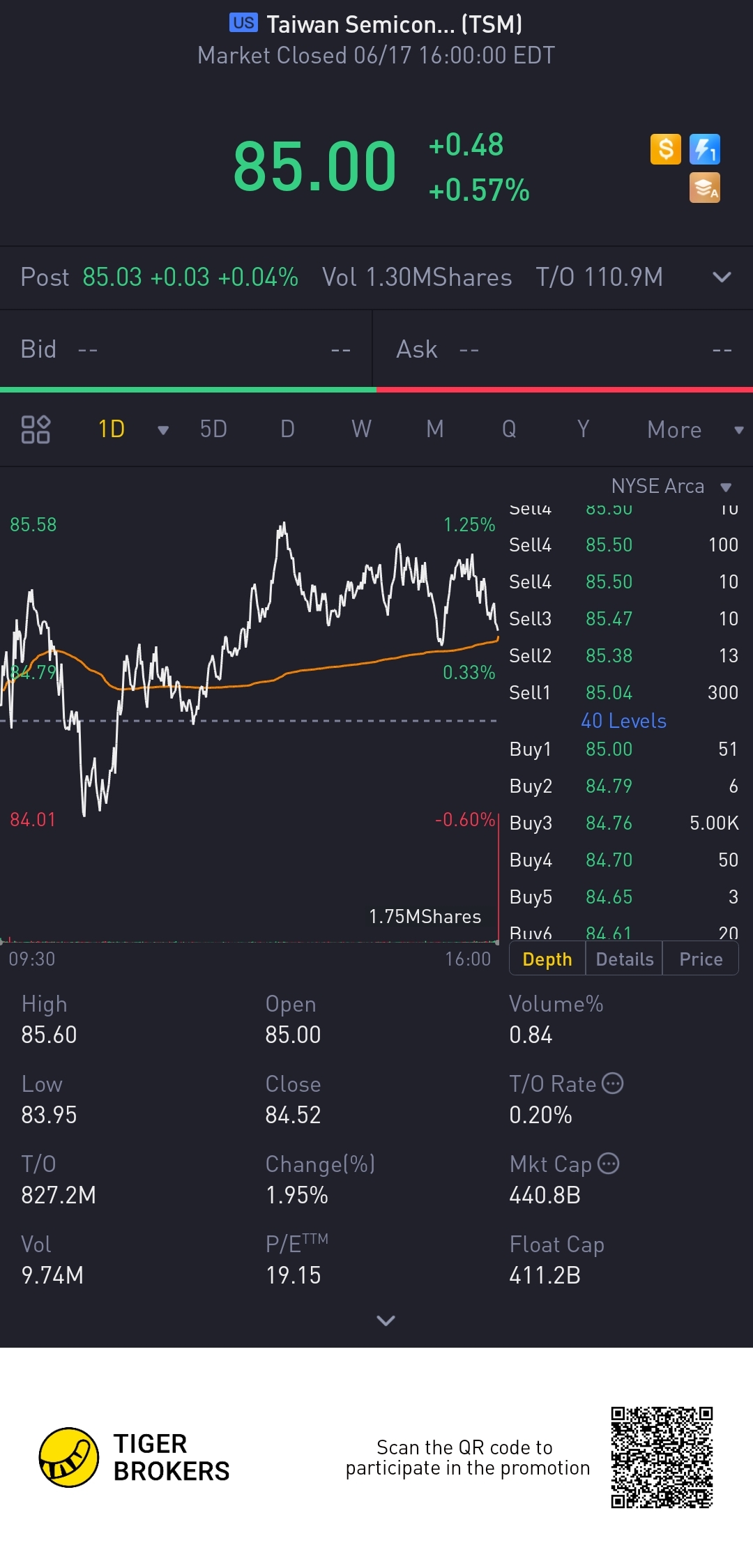
Task: Tap the blue lightning bolt icon
Action: [704, 149]
